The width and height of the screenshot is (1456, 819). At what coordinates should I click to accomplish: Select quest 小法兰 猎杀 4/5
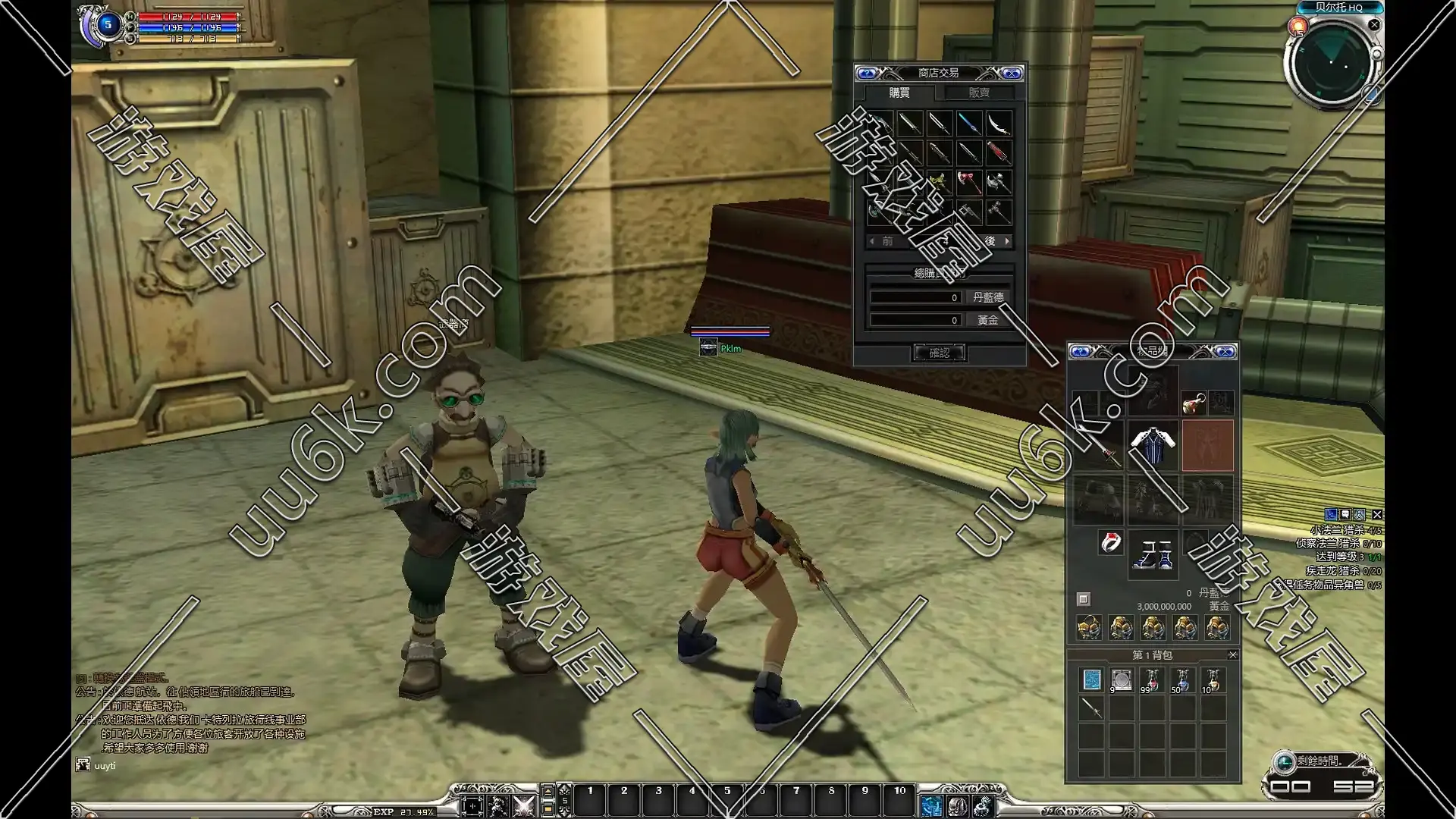[1346, 530]
